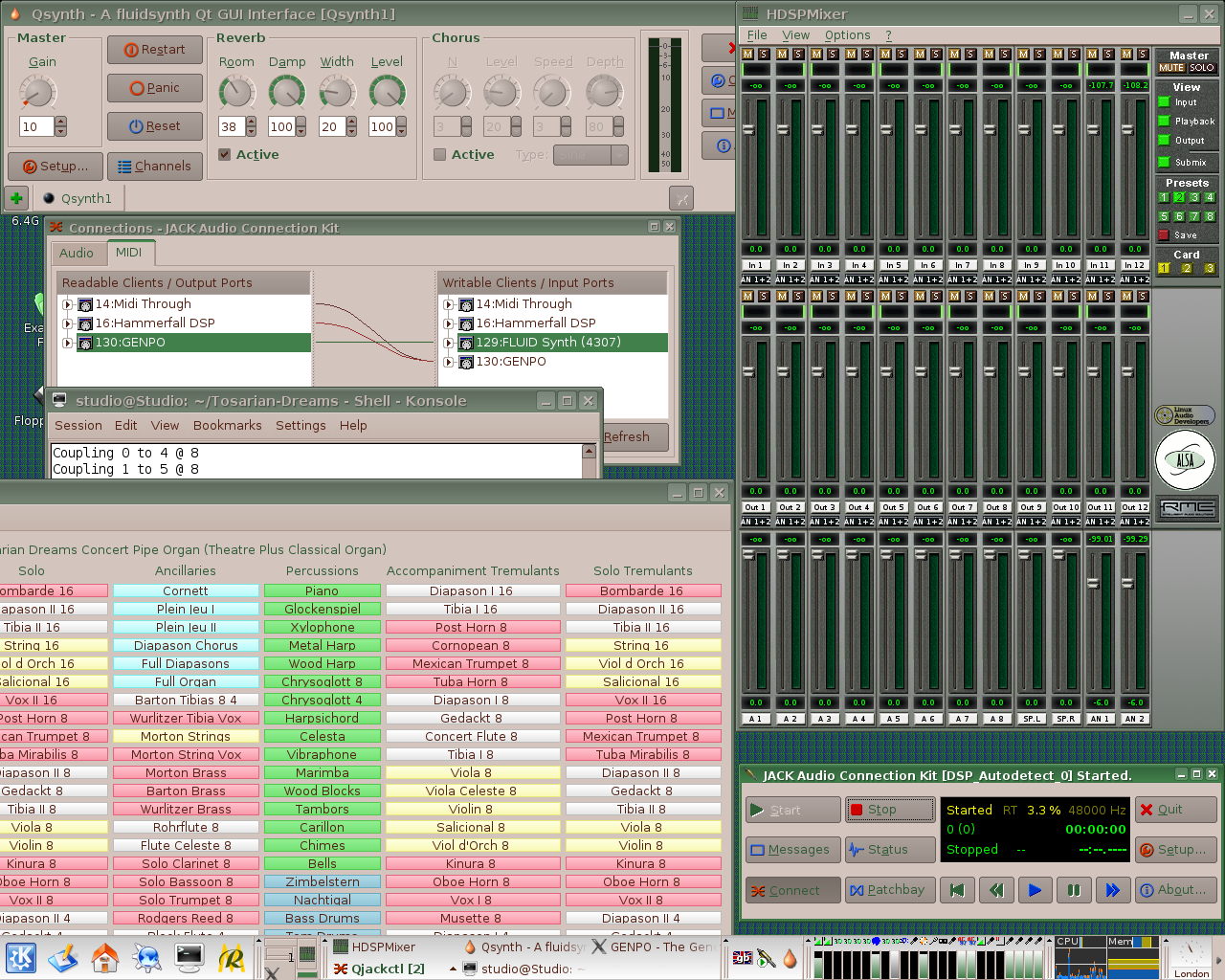The height and width of the screenshot is (980, 1225).
Task: Click Stop in JACK control
Action: tap(890, 810)
